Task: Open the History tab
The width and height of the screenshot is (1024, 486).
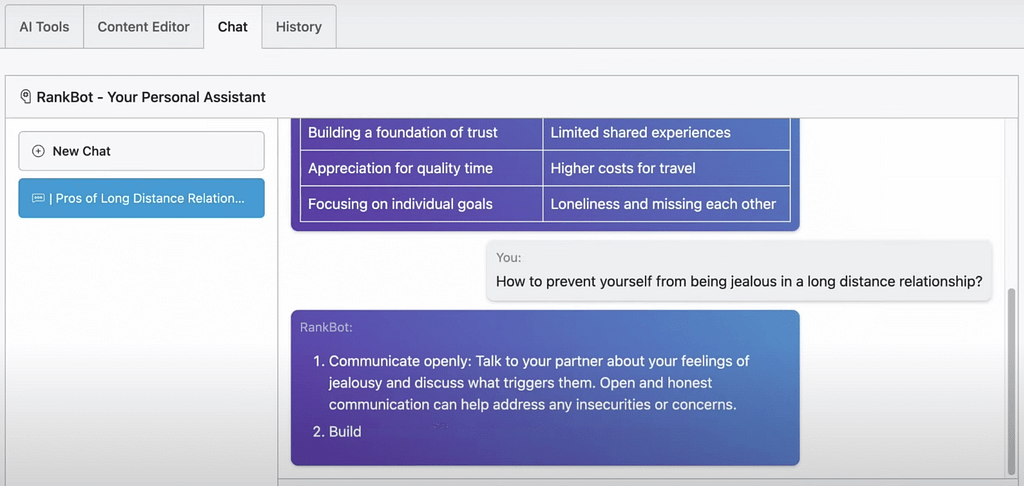Action: tap(298, 27)
